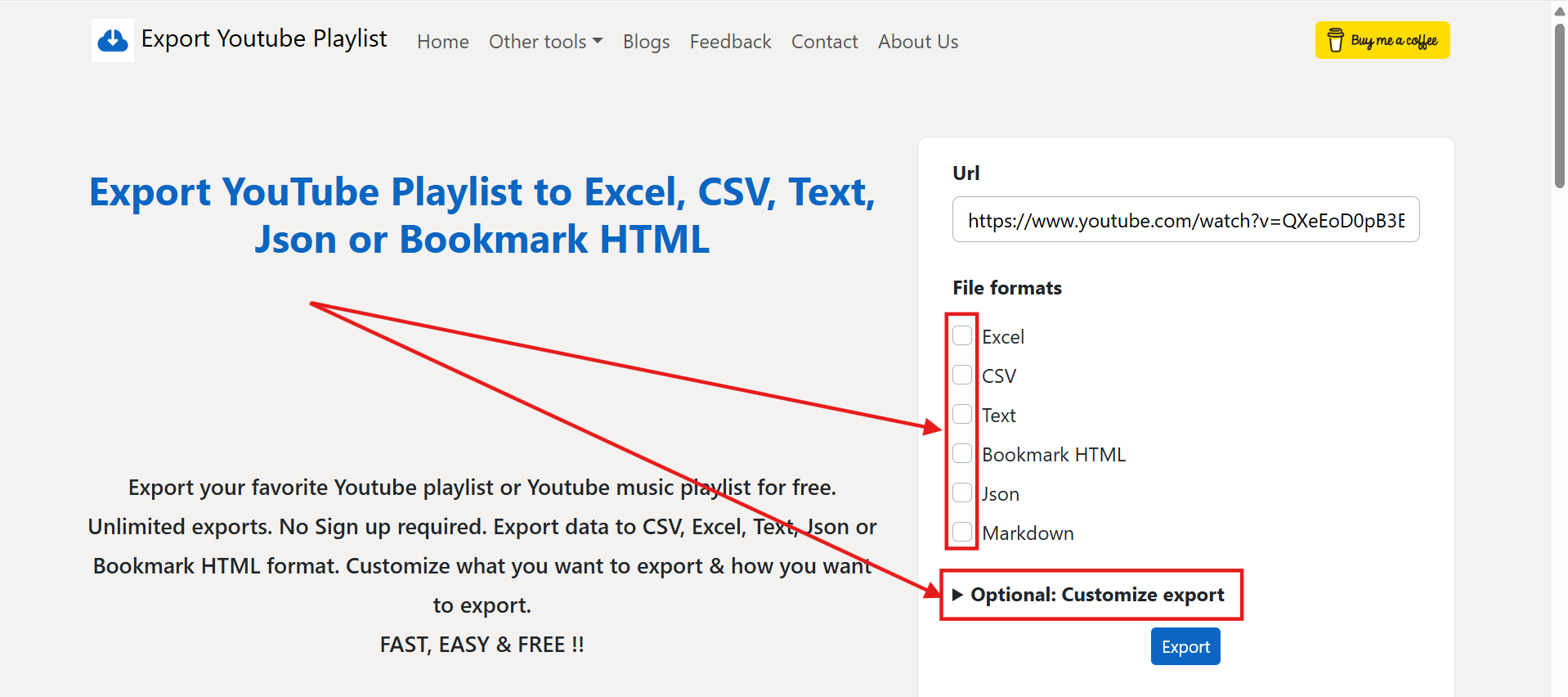Click the 'FAST, EASY & FREE !!' text

[482, 645]
